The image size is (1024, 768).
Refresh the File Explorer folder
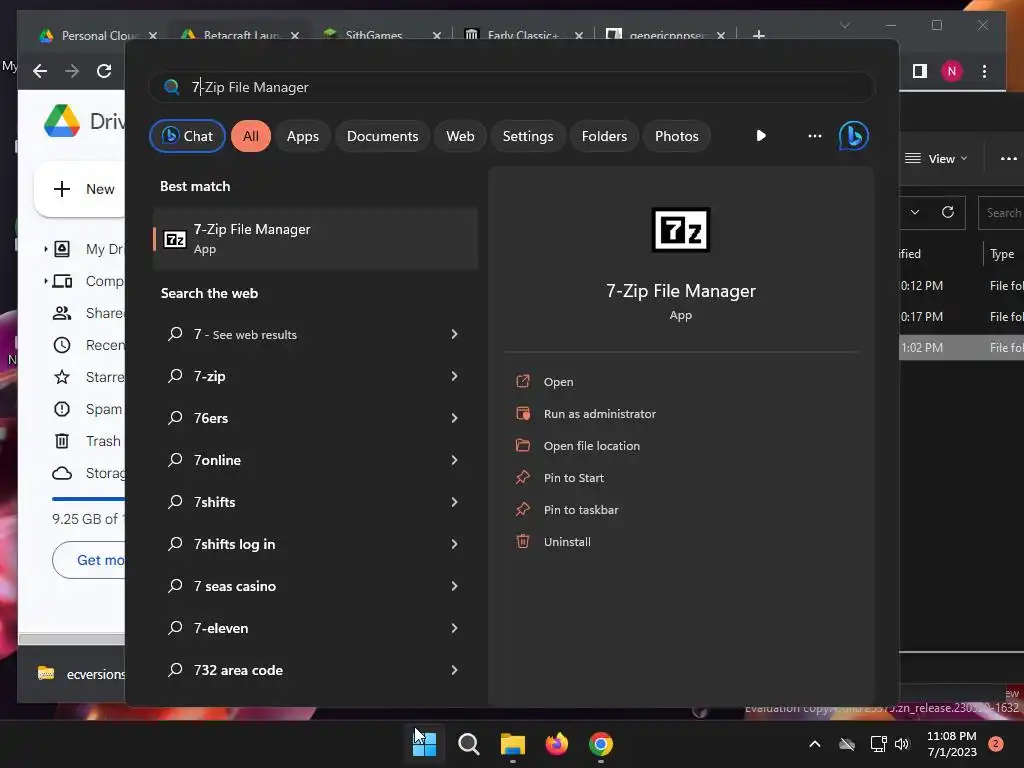948,212
